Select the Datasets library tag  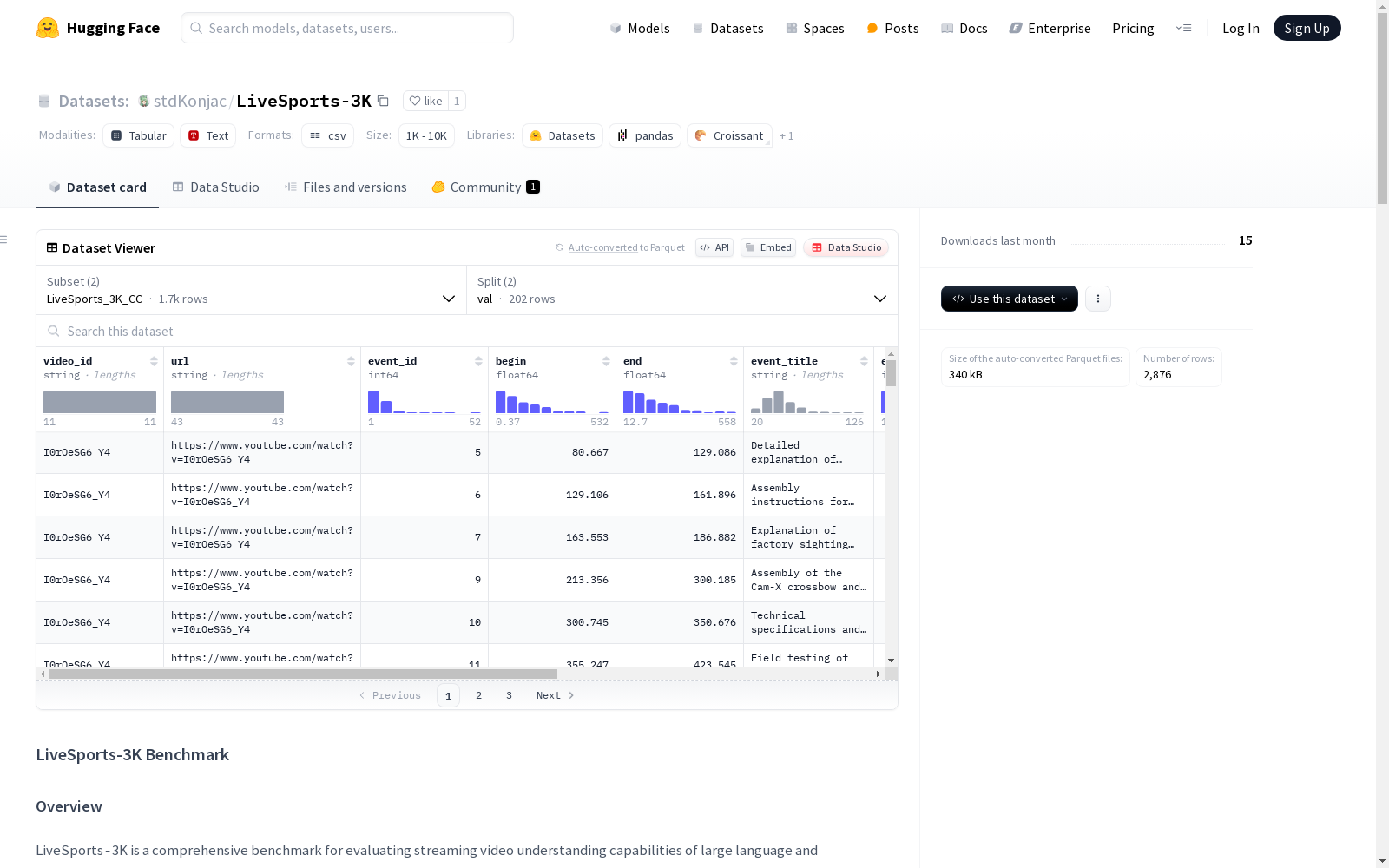point(563,135)
